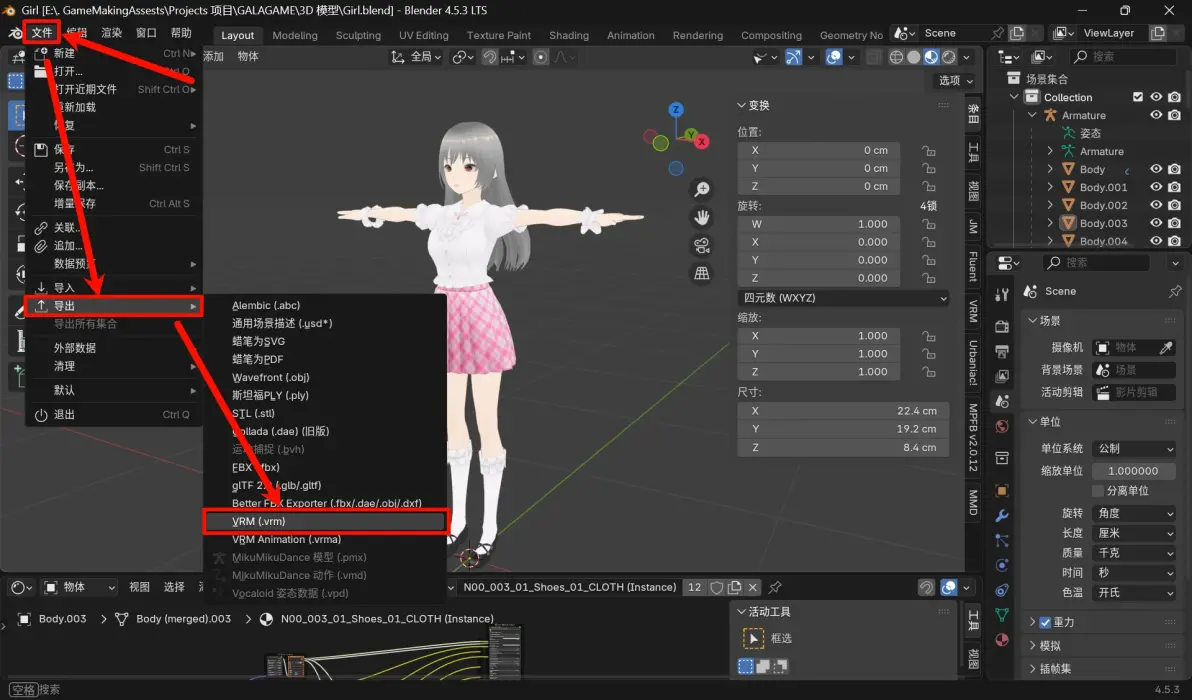Image resolution: width=1192 pixels, height=700 pixels.
Task: Open the Object Constraints properties tab
Action: [x=1002, y=591]
